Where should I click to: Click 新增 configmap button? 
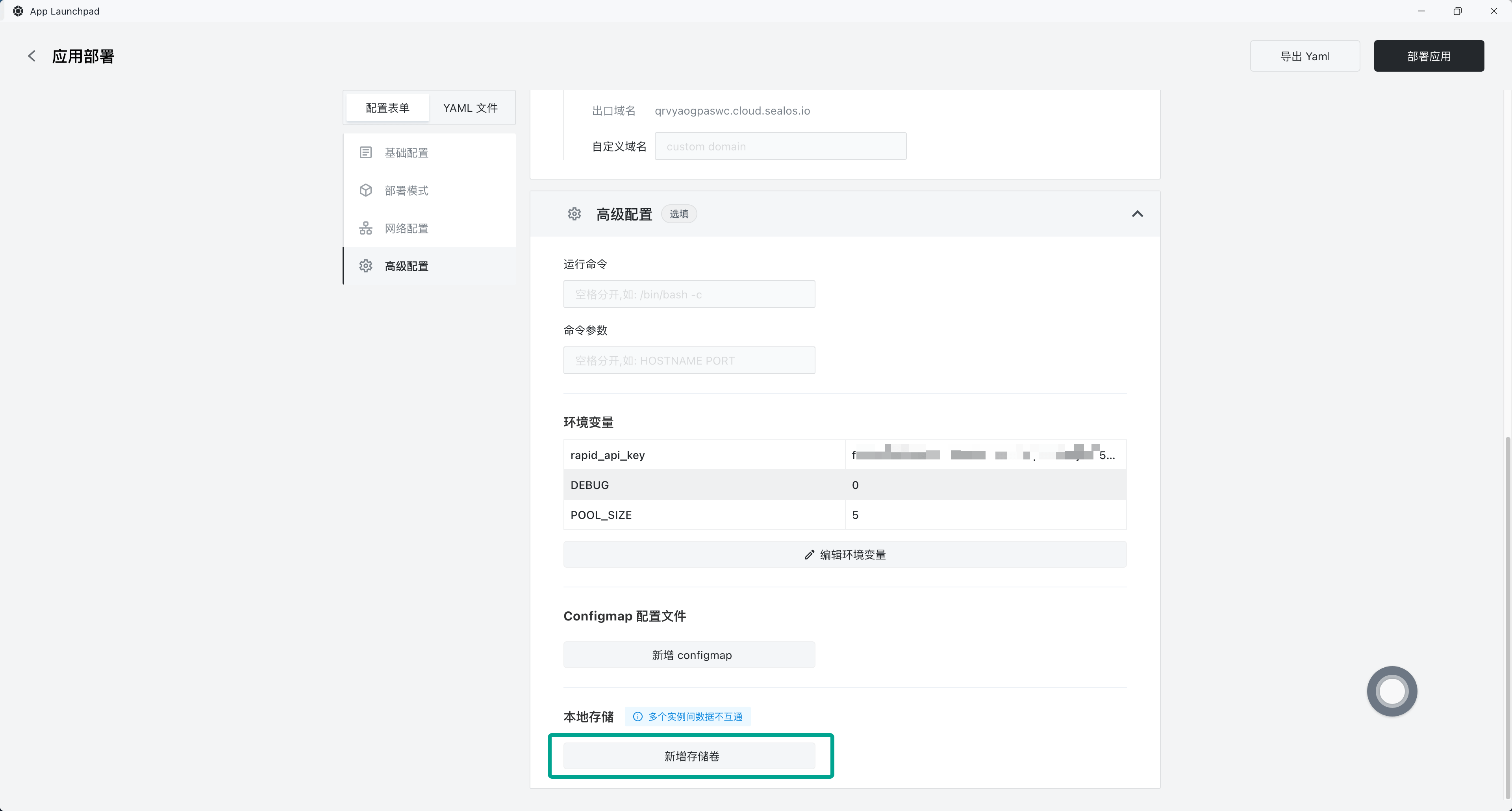(689, 655)
